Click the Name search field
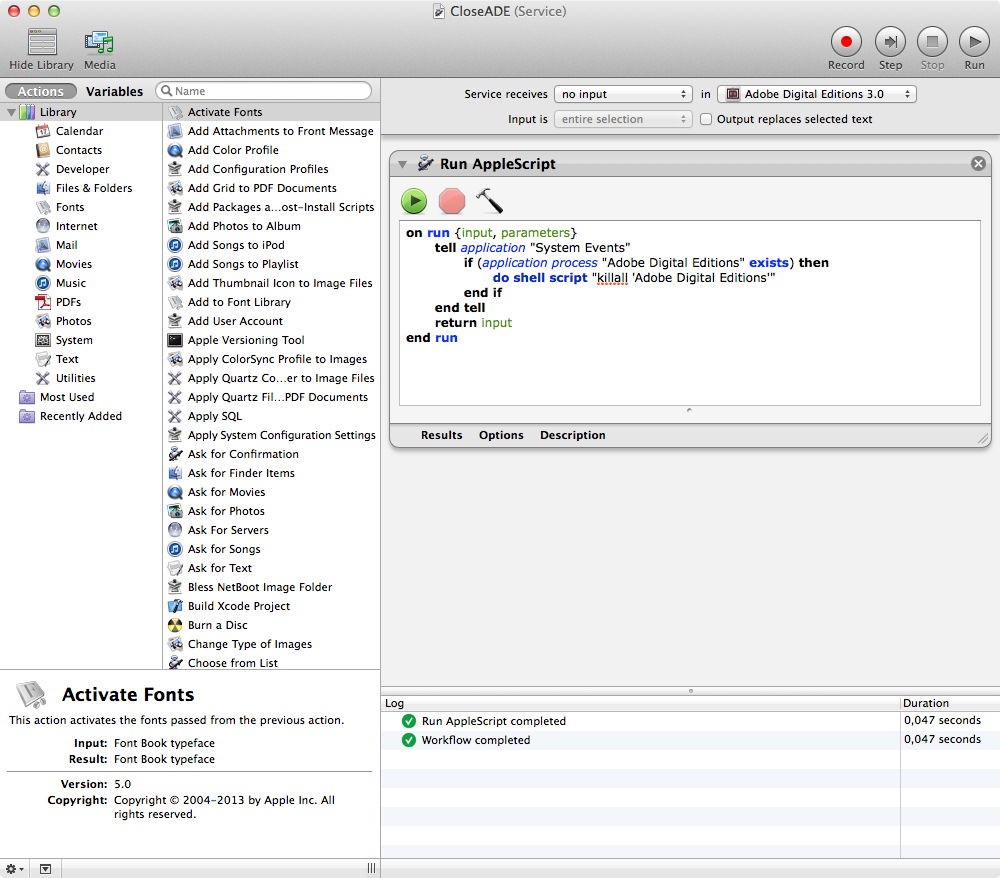This screenshot has width=1000, height=878. [x=270, y=91]
